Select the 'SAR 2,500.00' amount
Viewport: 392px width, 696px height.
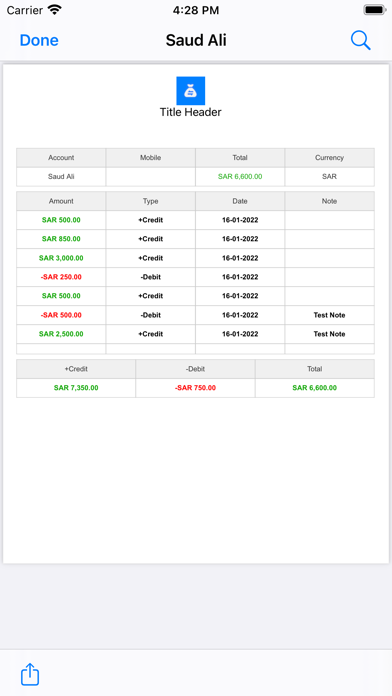point(61,334)
